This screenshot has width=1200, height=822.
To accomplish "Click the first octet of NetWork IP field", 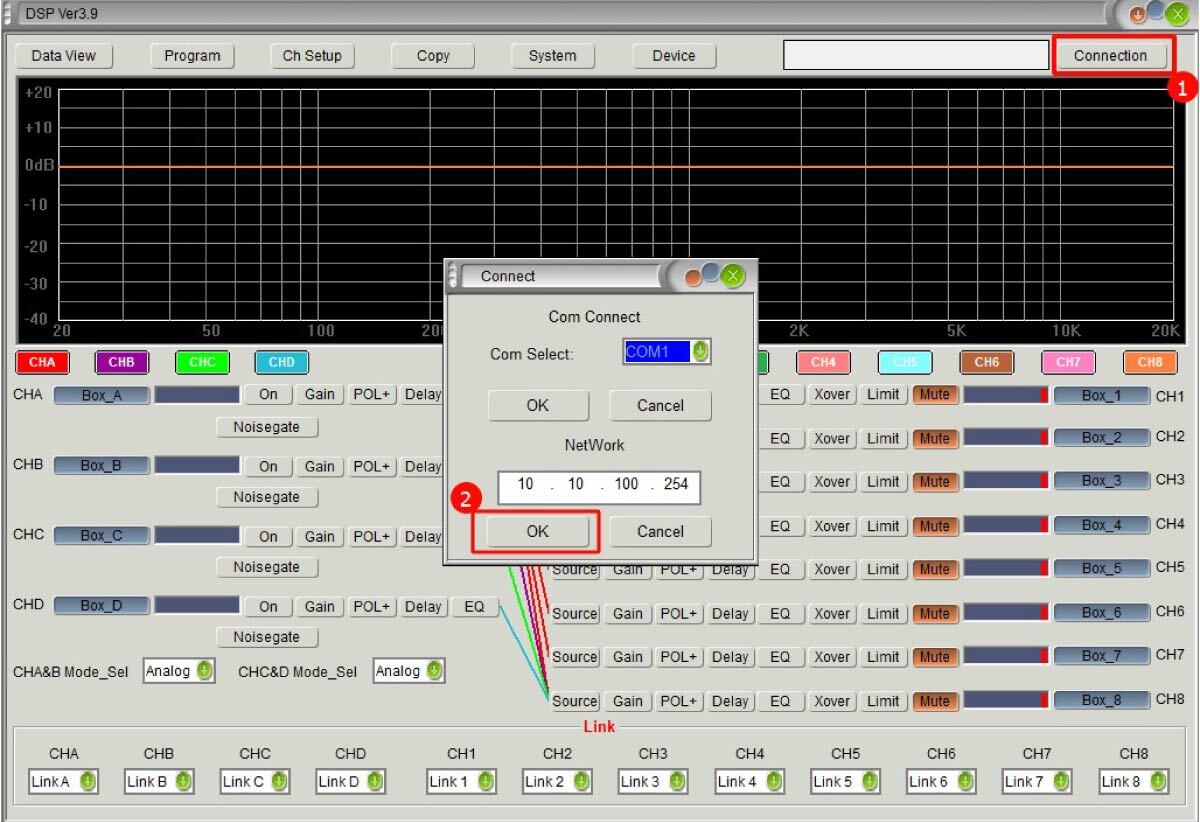I will 525,485.
